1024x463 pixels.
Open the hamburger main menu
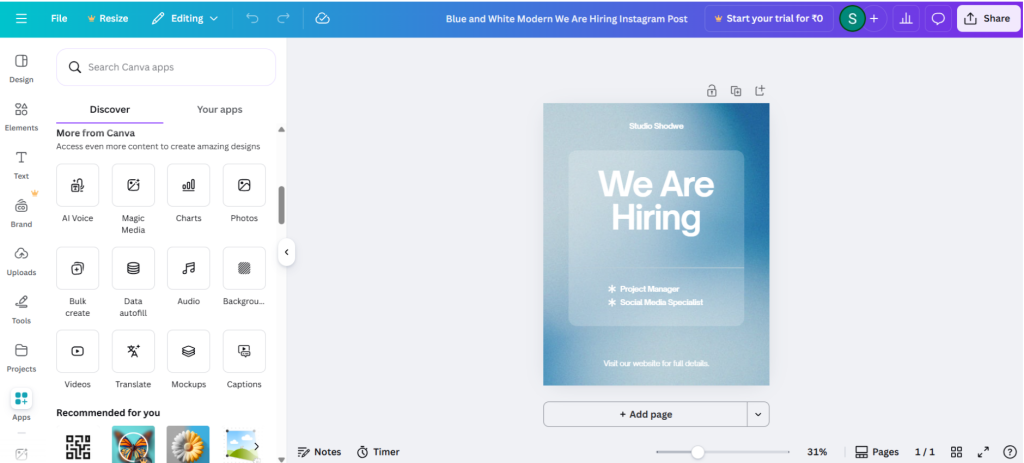tap(21, 18)
